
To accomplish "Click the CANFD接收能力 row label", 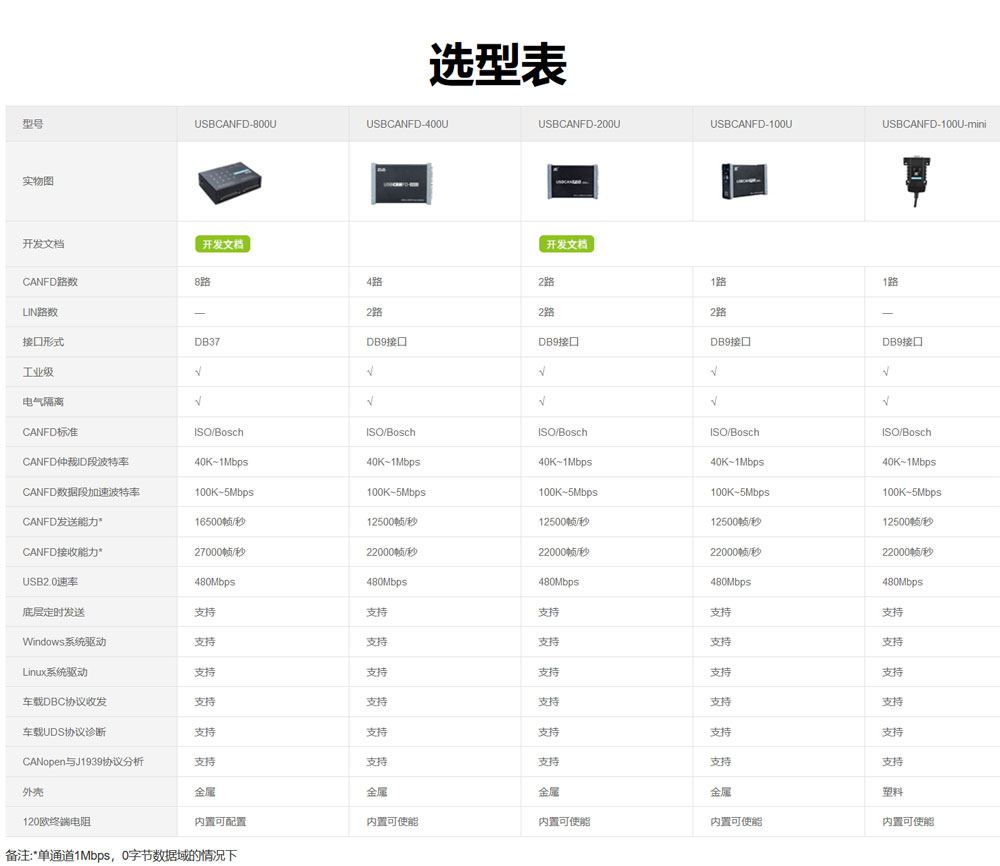I will 62,552.
